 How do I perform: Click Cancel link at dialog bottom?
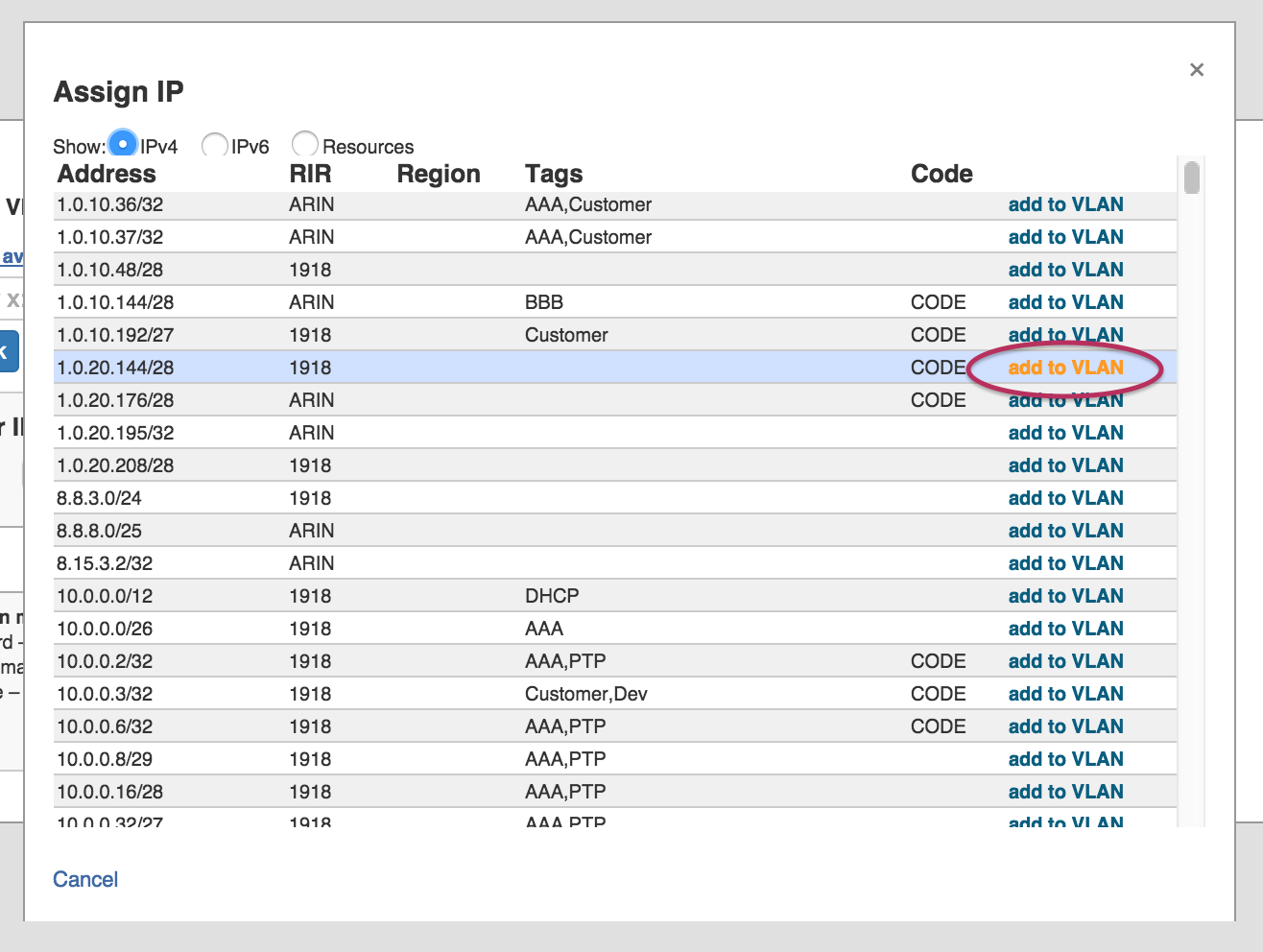pos(85,879)
